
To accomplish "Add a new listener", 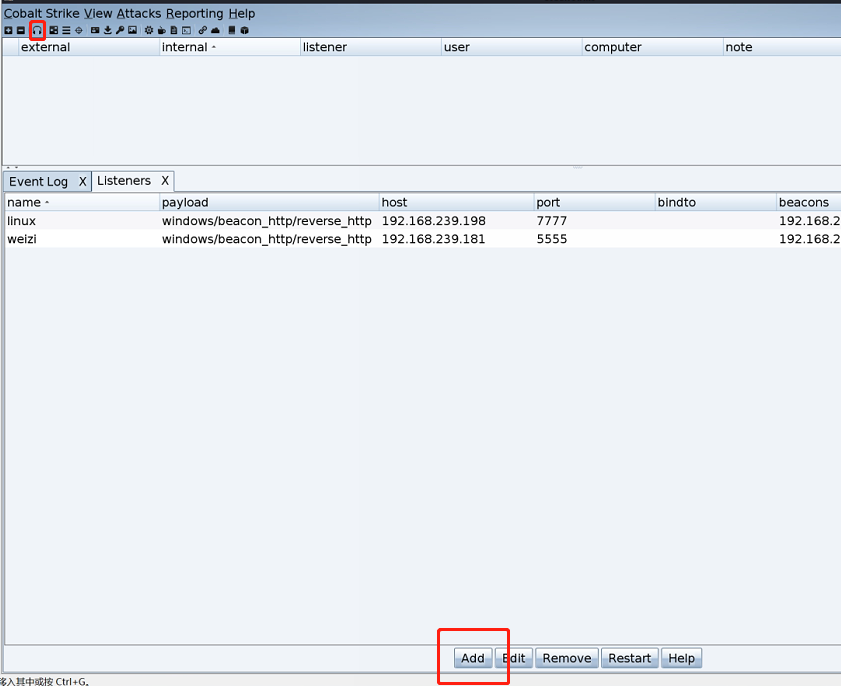I will pos(473,658).
